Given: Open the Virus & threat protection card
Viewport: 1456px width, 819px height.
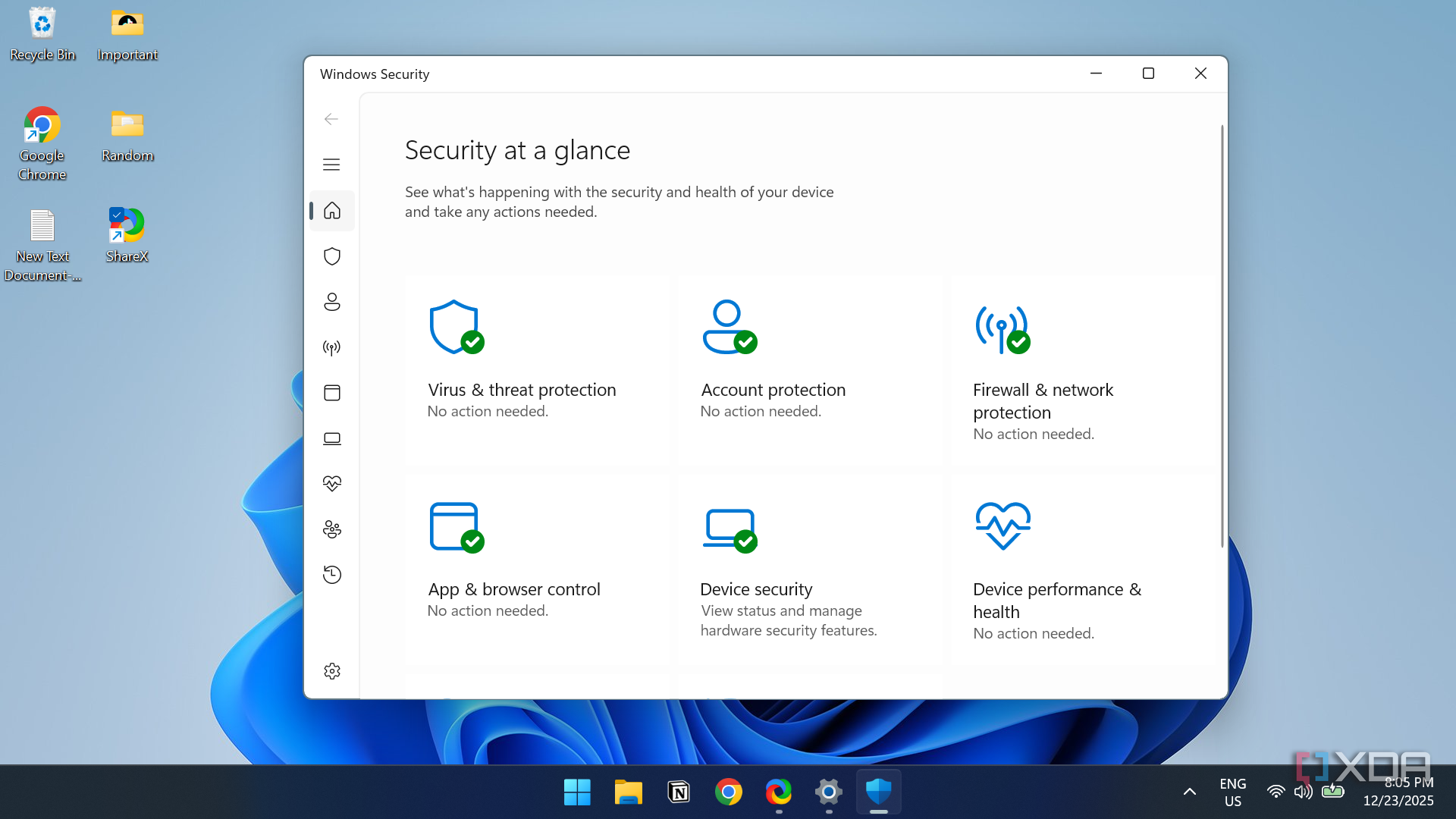Looking at the screenshot, I should (538, 372).
